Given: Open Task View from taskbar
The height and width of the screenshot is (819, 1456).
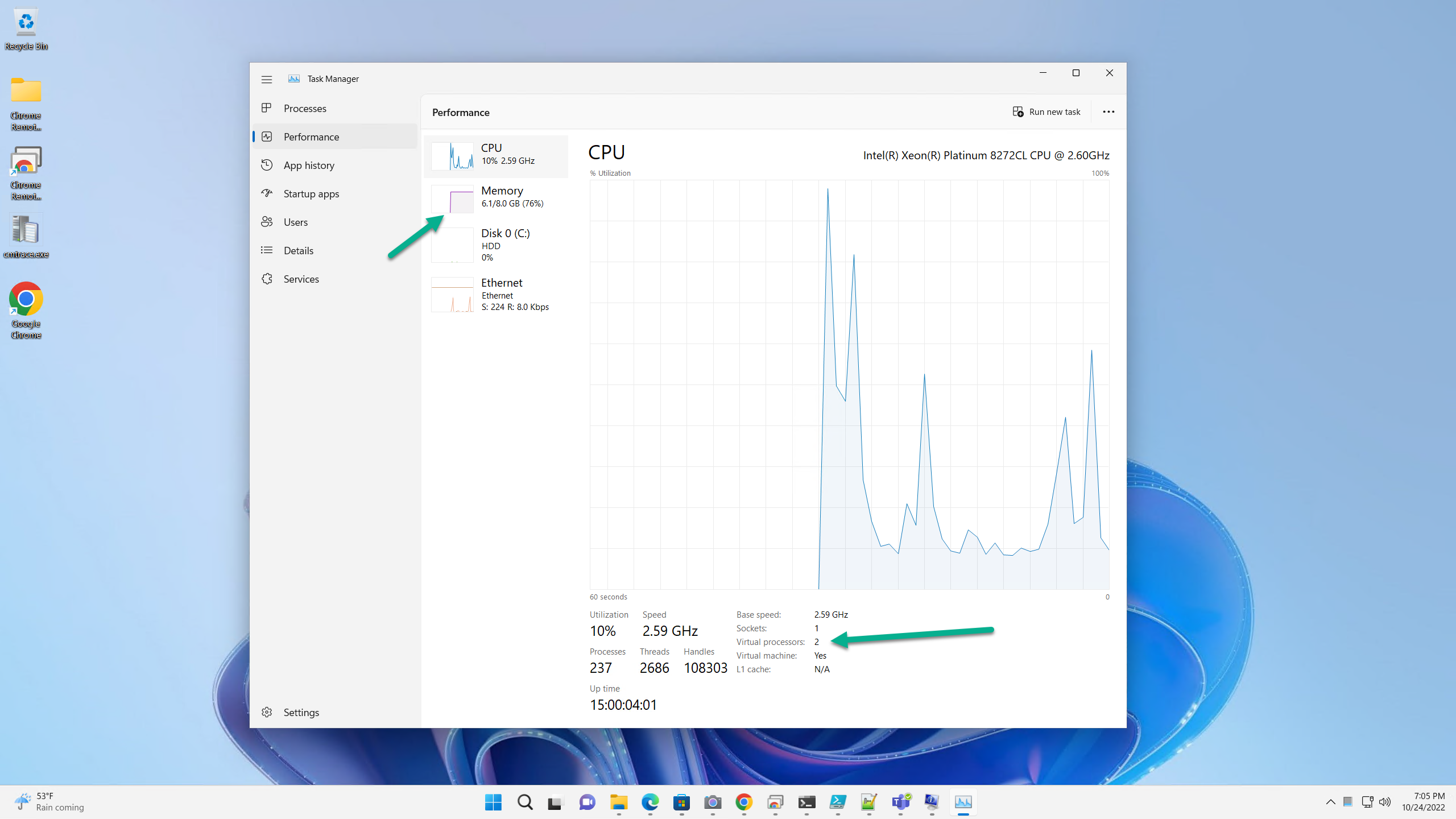Looking at the screenshot, I should coord(555,802).
